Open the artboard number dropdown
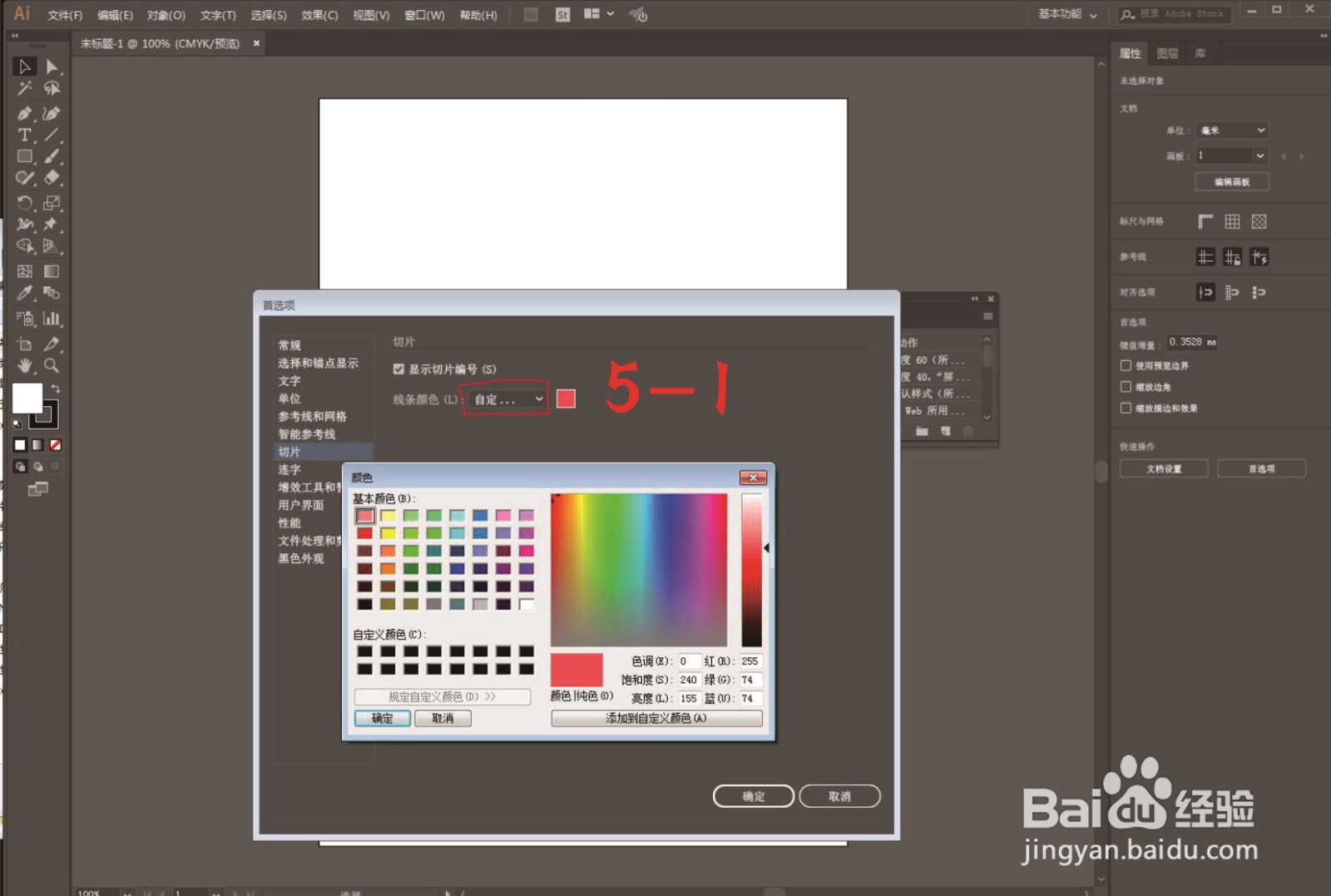The width and height of the screenshot is (1331, 896). (x=1260, y=156)
